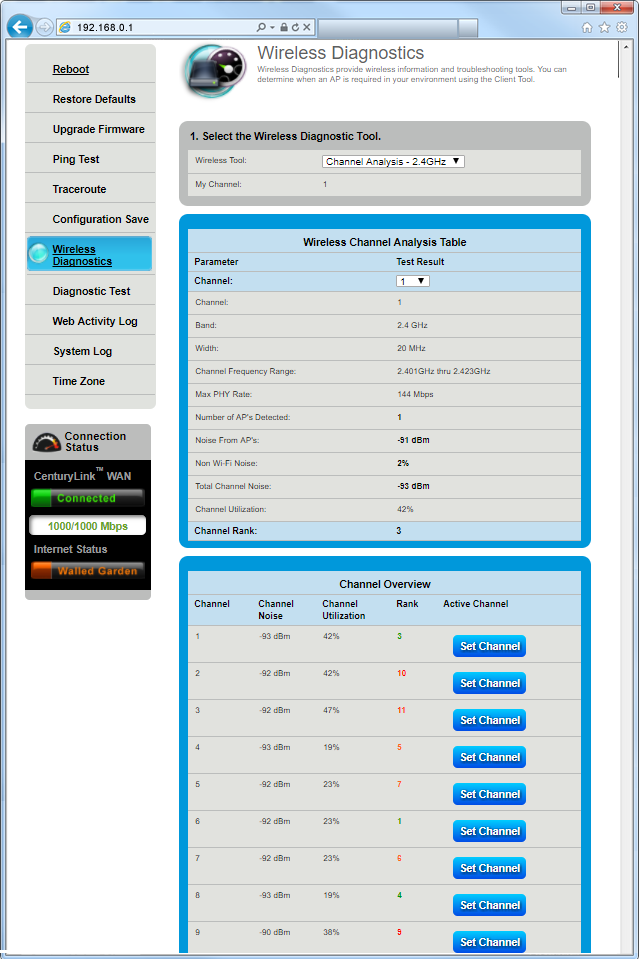The width and height of the screenshot is (639, 959).
Task: Click the address bar search magnifier icon
Action: coord(262,27)
